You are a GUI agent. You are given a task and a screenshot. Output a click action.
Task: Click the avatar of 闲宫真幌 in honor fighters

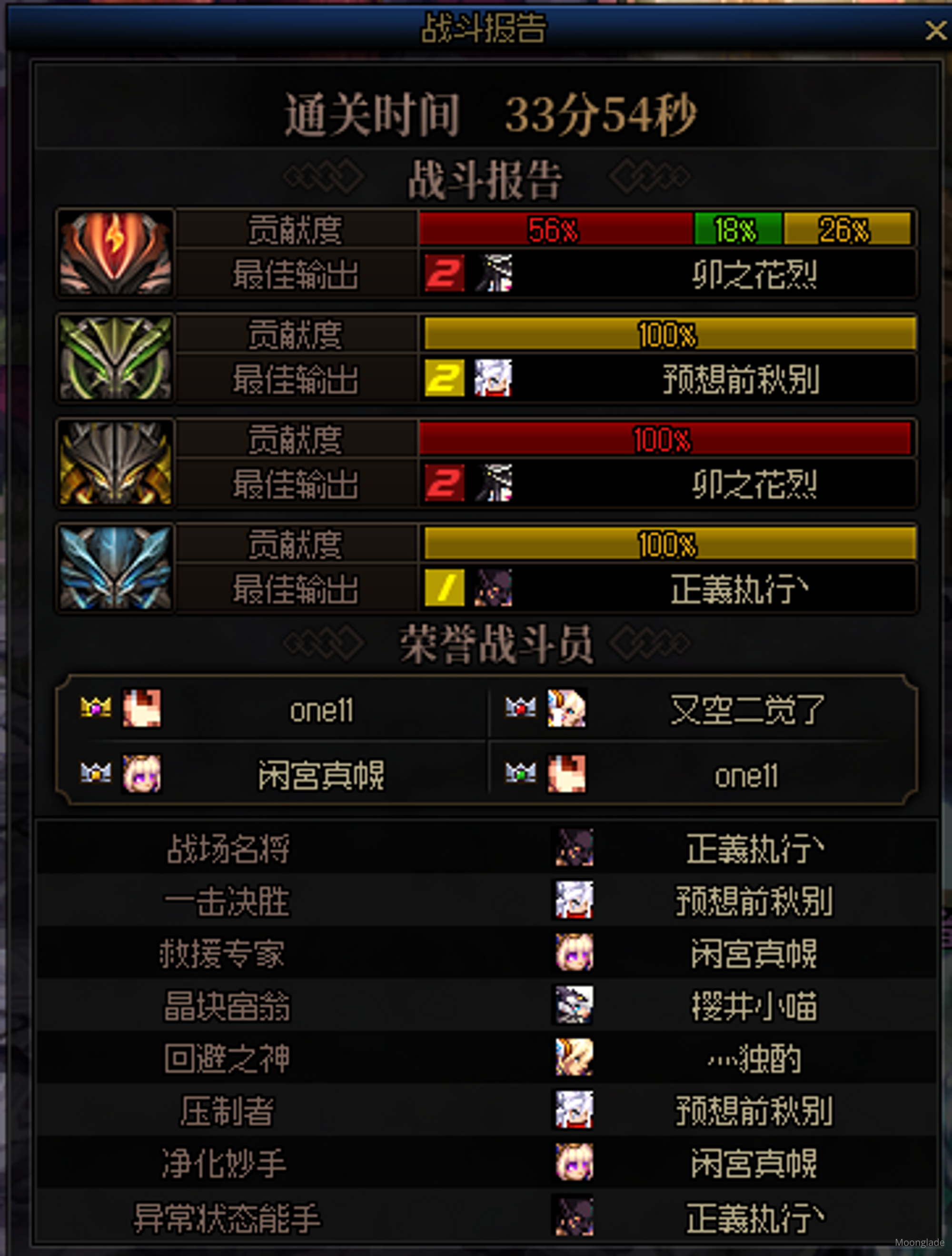point(142,773)
